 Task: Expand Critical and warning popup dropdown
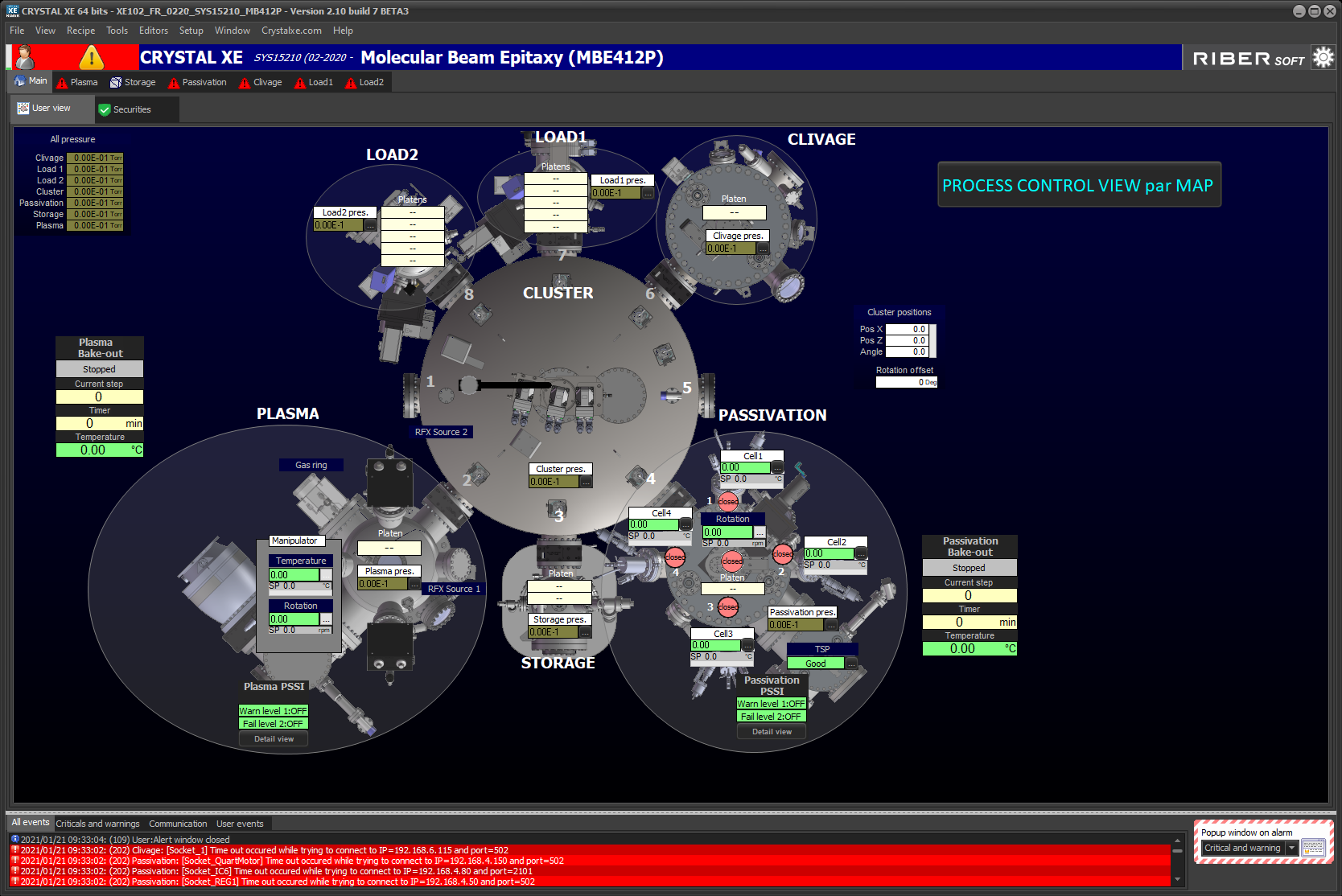(1292, 848)
